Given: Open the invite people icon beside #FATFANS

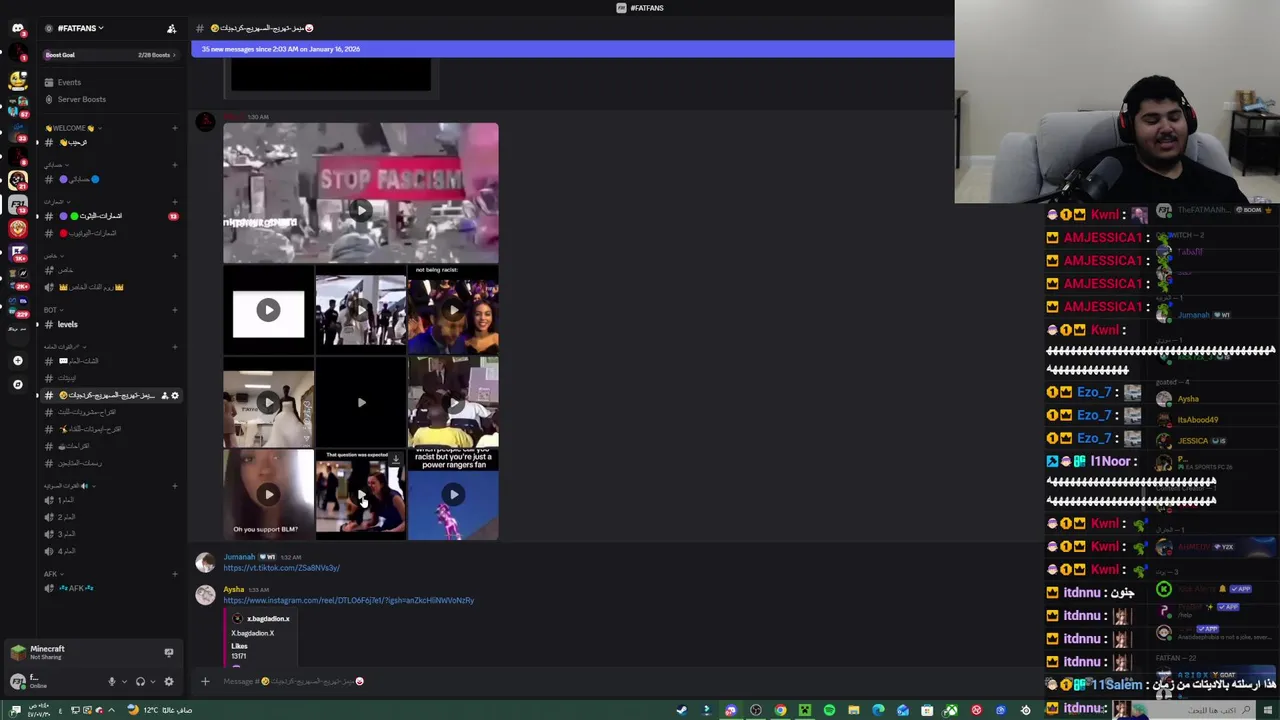Looking at the screenshot, I should [171, 28].
